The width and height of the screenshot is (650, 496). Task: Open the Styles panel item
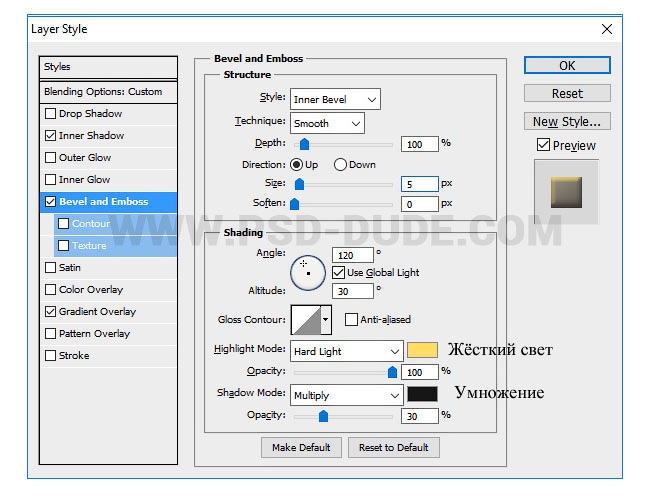(108, 67)
